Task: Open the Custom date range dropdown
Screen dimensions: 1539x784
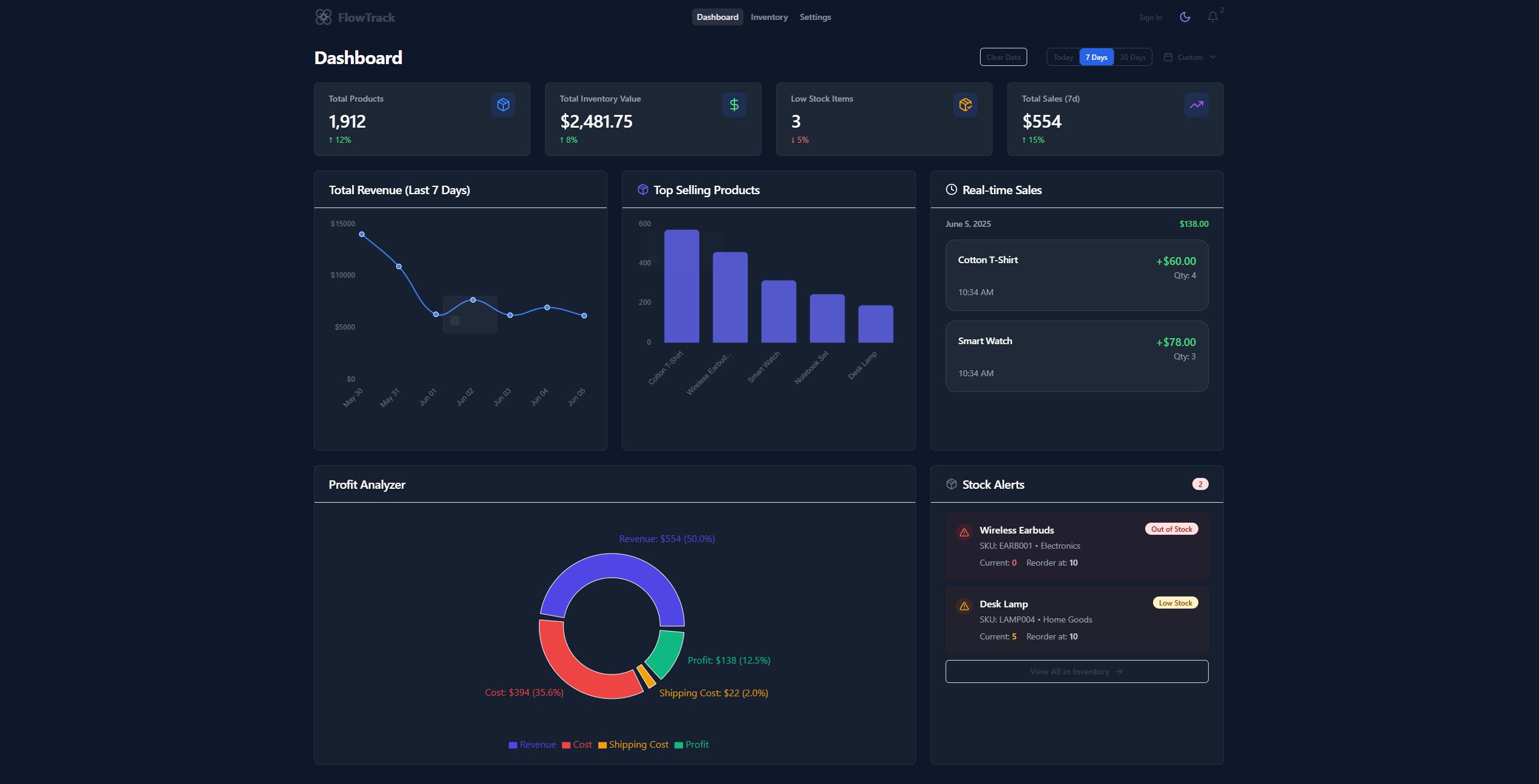Action: pos(1189,57)
